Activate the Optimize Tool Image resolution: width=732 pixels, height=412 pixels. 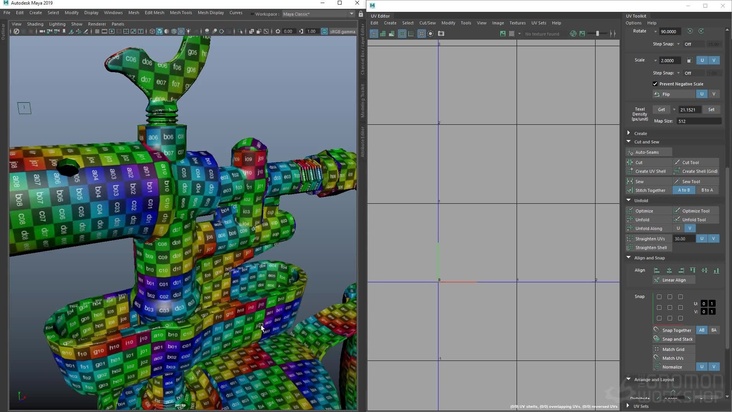point(696,211)
